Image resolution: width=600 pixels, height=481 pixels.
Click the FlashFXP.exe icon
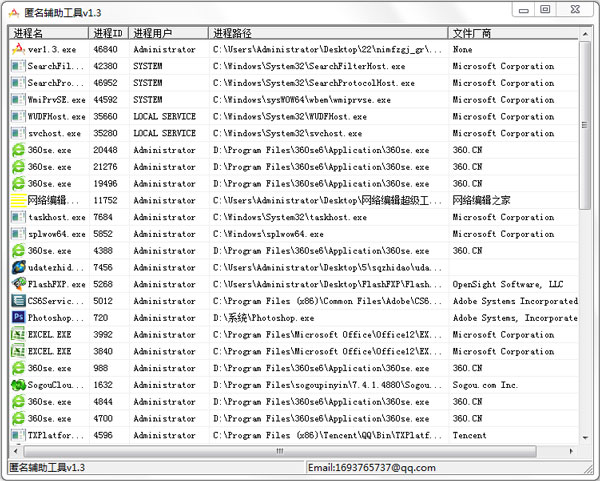[x=18, y=284]
